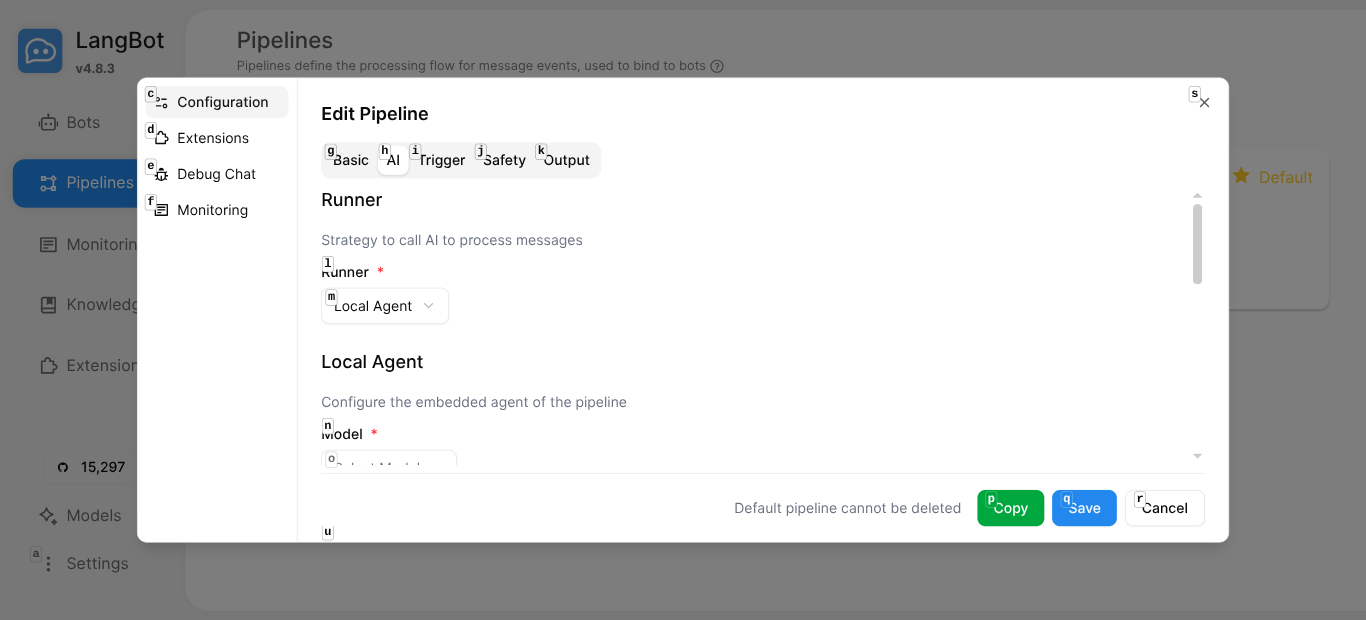Screen dimensions: 1366x620
Task: Select the Configuration panel icon
Action: point(160,101)
